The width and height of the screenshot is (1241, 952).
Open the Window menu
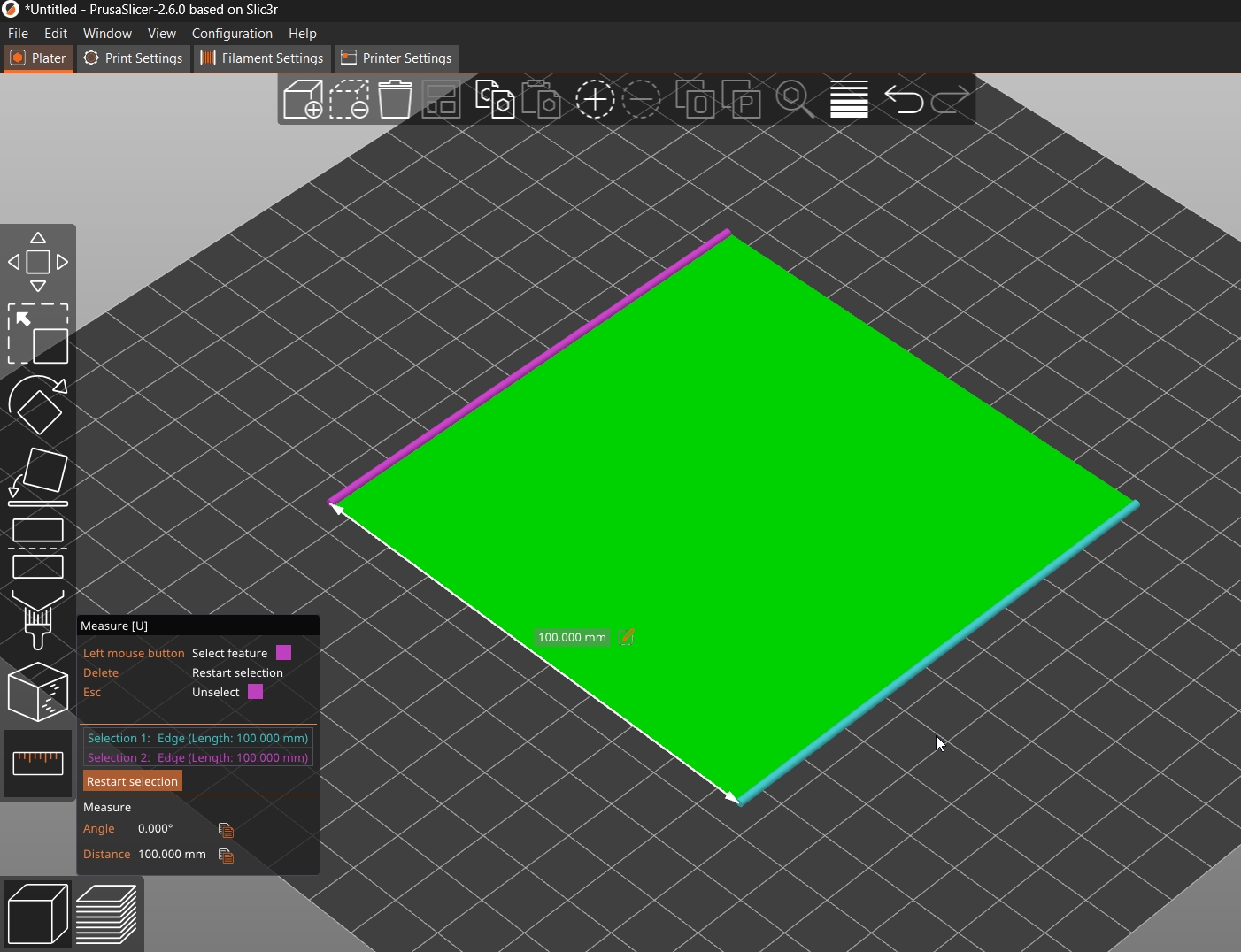107,33
